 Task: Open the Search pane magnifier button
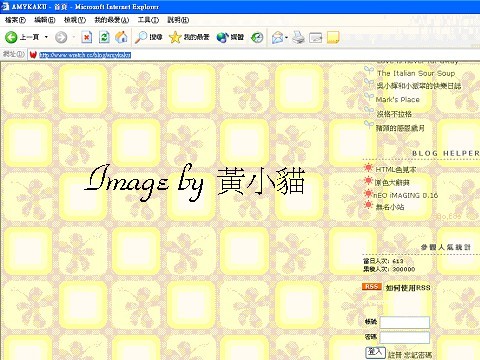pyautogui.click(x=148, y=37)
